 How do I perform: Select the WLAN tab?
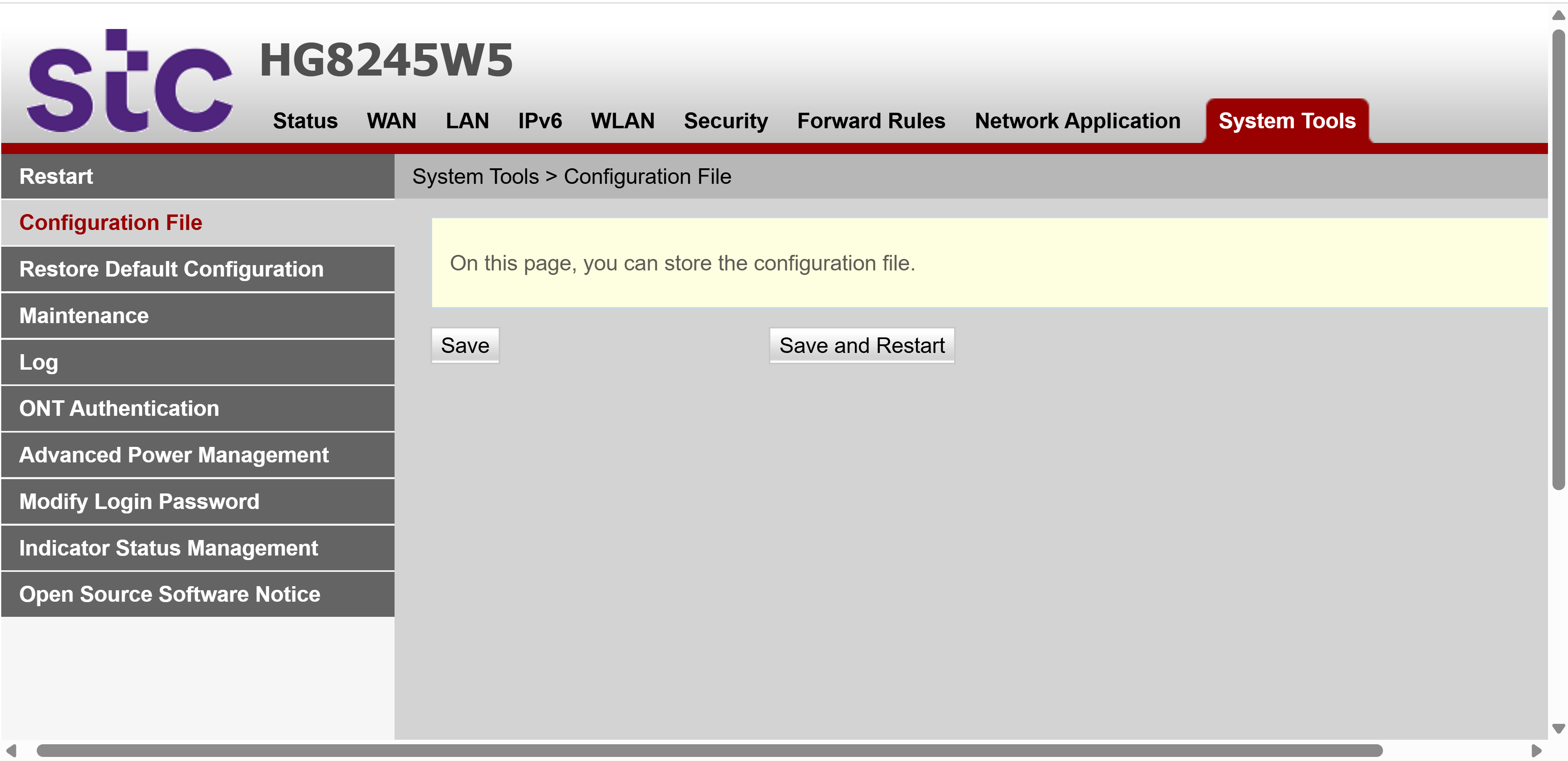point(622,121)
